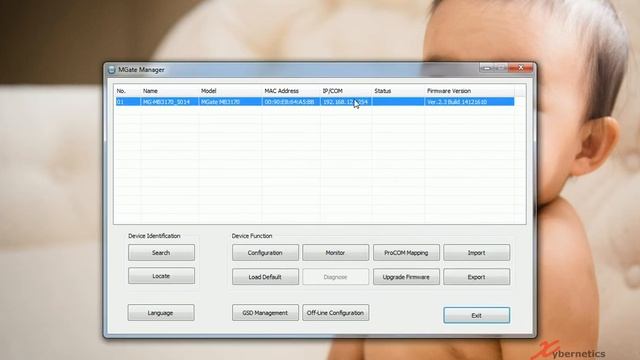640x360 pixels.
Task: Click the Load Default button
Action: pyautogui.click(x=265, y=277)
